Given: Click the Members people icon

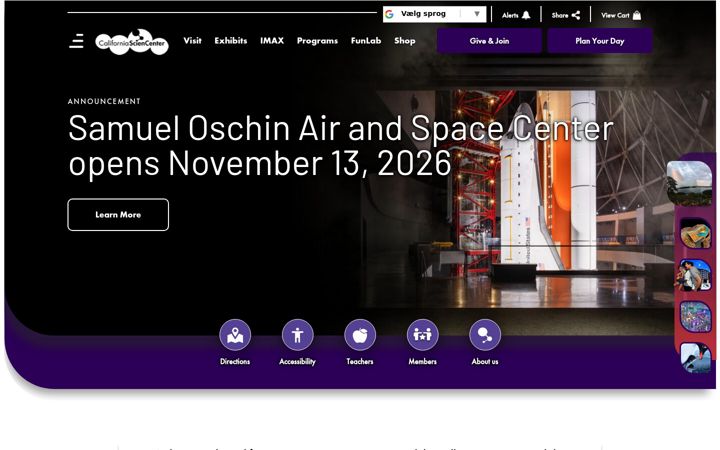Looking at the screenshot, I should [x=422, y=335].
